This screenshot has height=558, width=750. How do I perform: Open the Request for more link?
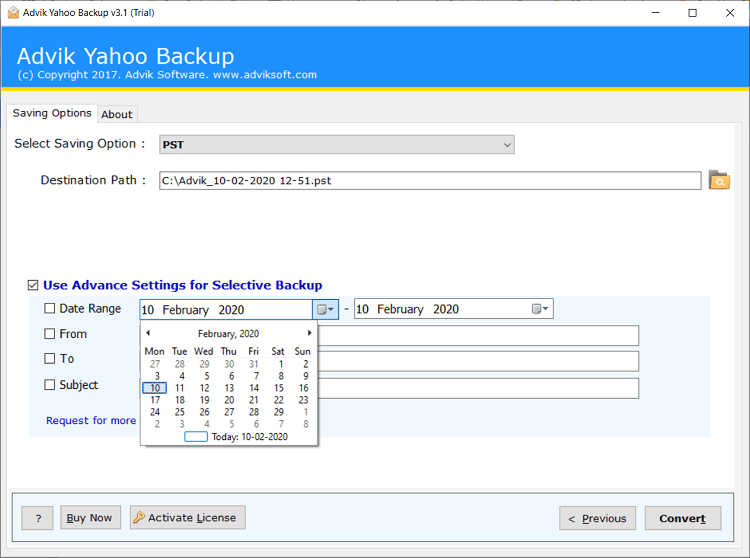[91, 420]
